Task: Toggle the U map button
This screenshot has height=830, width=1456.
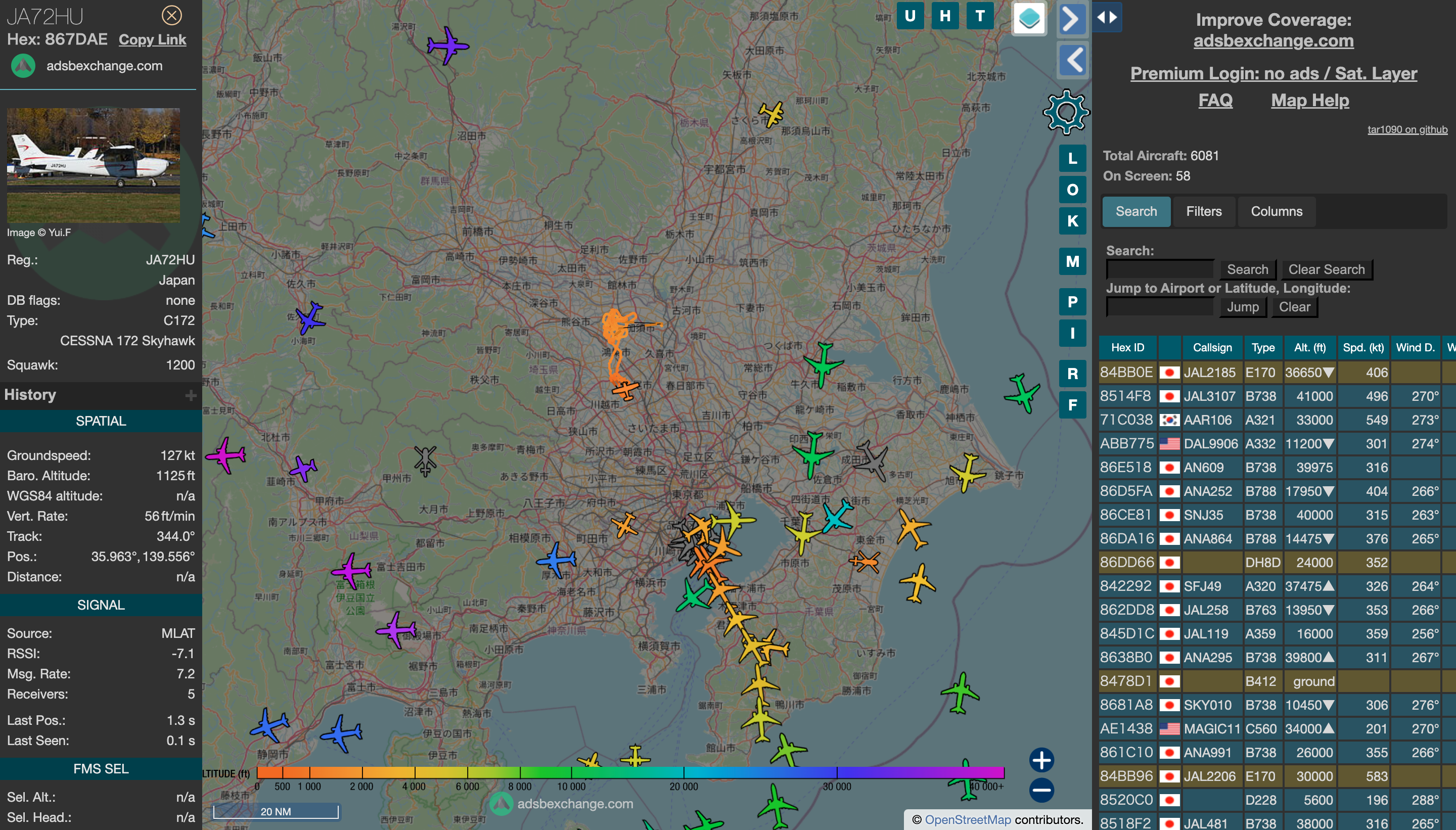Action: point(910,16)
